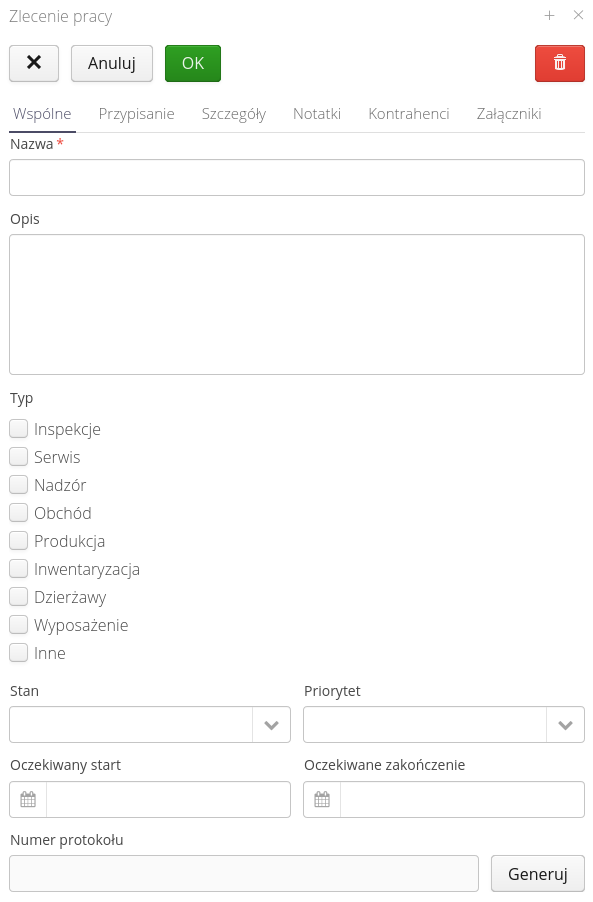The height and width of the screenshot is (902, 593).
Task: Open the Załączniki tab
Action: [x=509, y=114]
